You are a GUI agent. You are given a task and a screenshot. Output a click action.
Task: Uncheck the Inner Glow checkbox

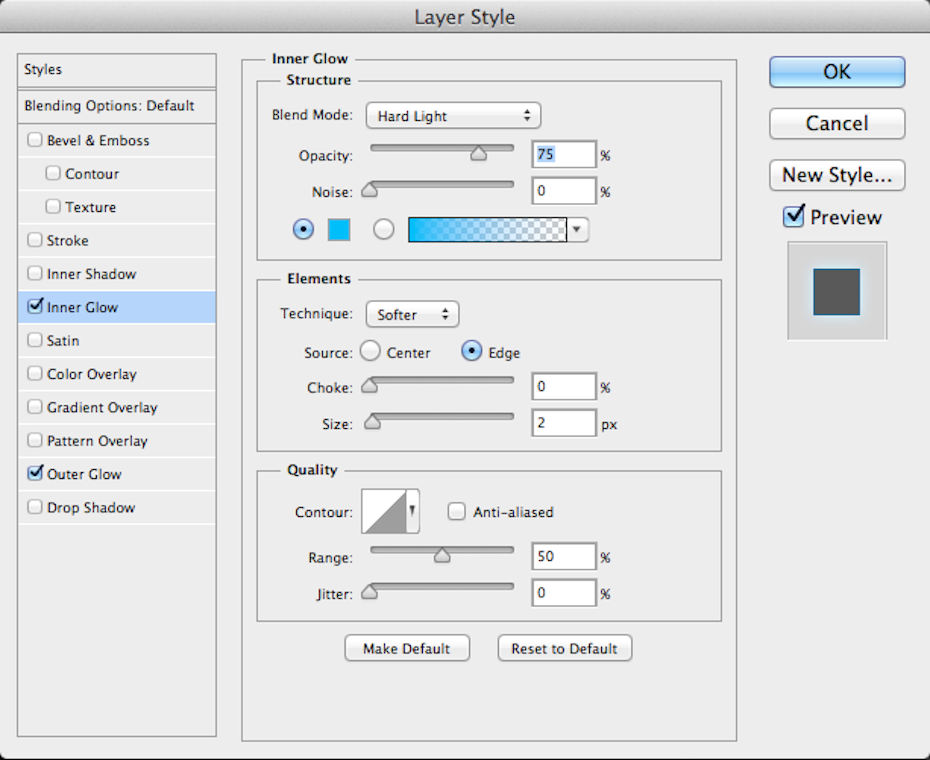pyautogui.click(x=35, y=306)
